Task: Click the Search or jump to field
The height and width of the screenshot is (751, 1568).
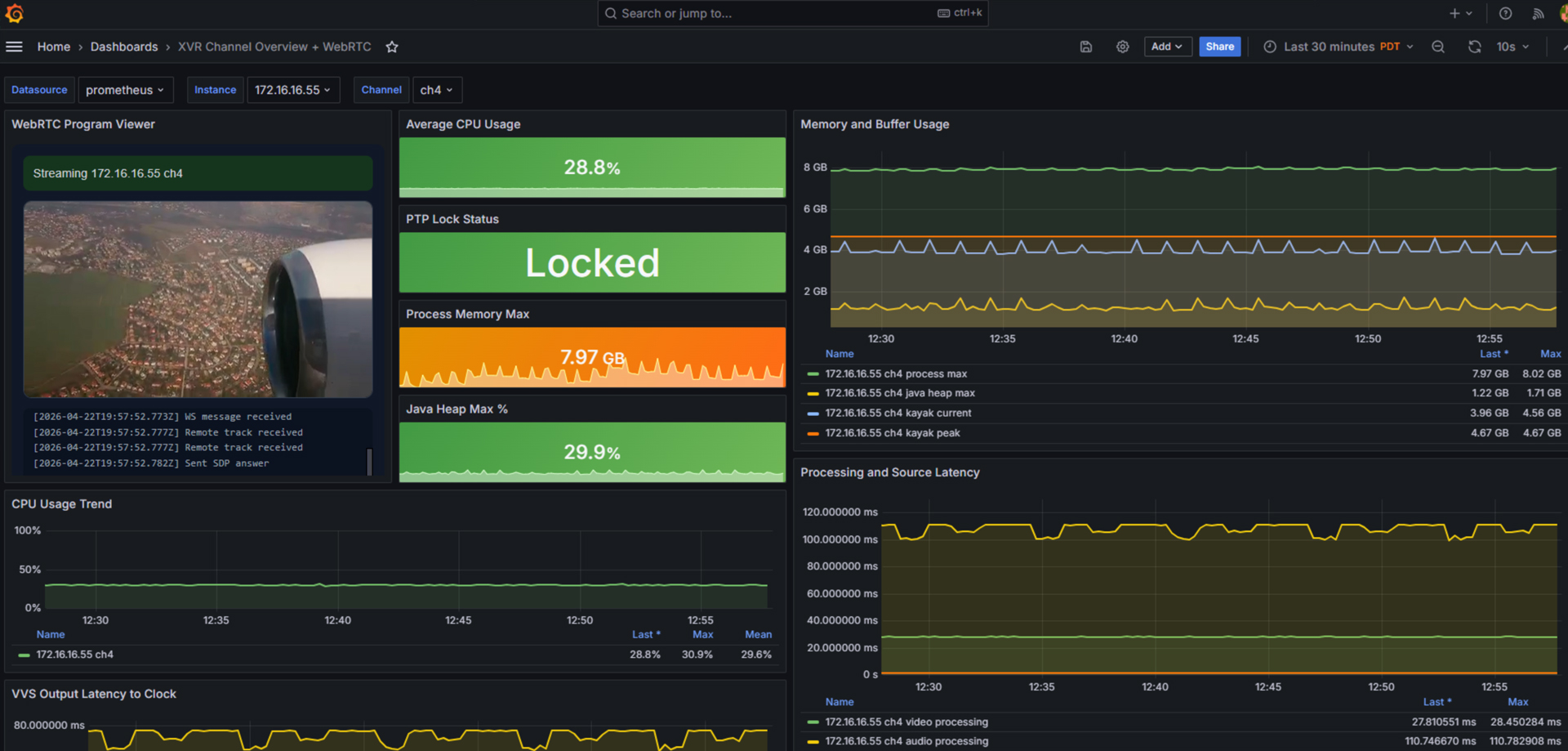Action: click(792, 13)
